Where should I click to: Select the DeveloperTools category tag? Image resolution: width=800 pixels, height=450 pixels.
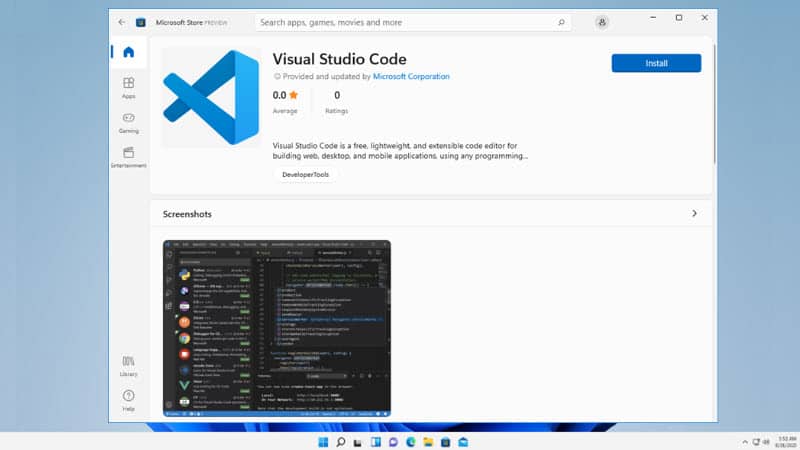click(305, 174)
